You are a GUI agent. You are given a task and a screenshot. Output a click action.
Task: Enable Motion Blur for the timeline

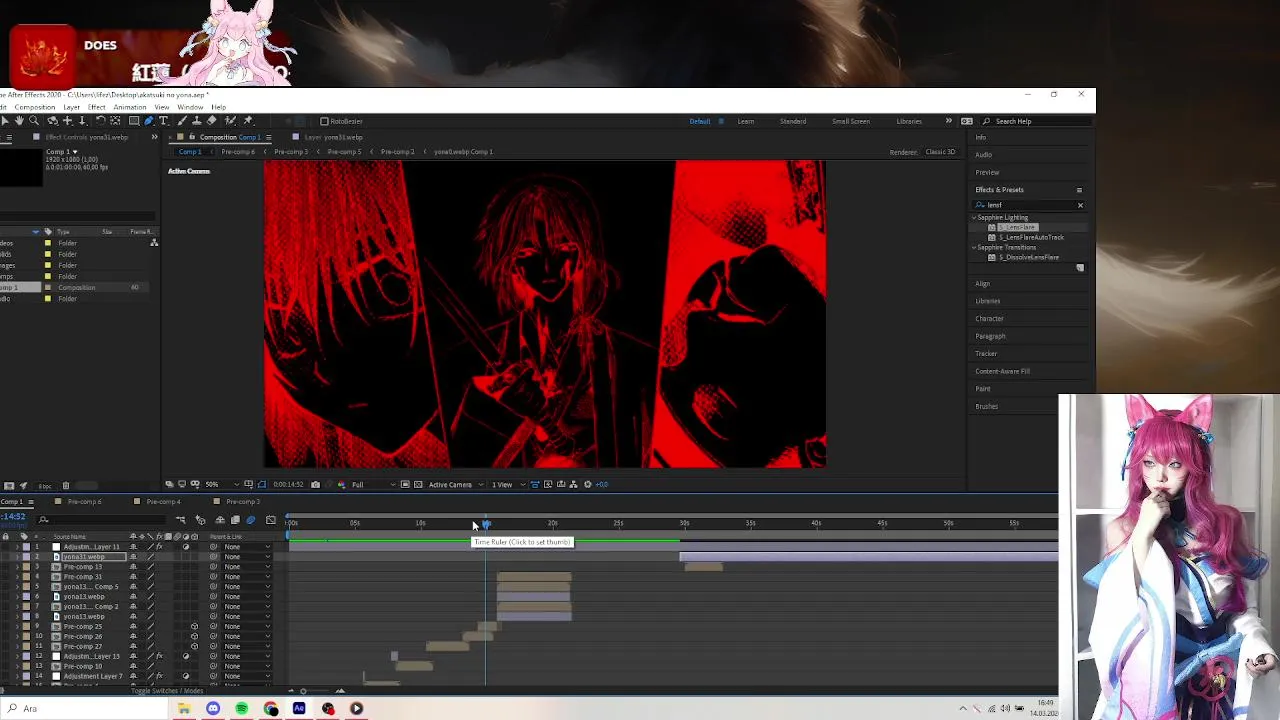pyautogui.click(x=250, y=520)
